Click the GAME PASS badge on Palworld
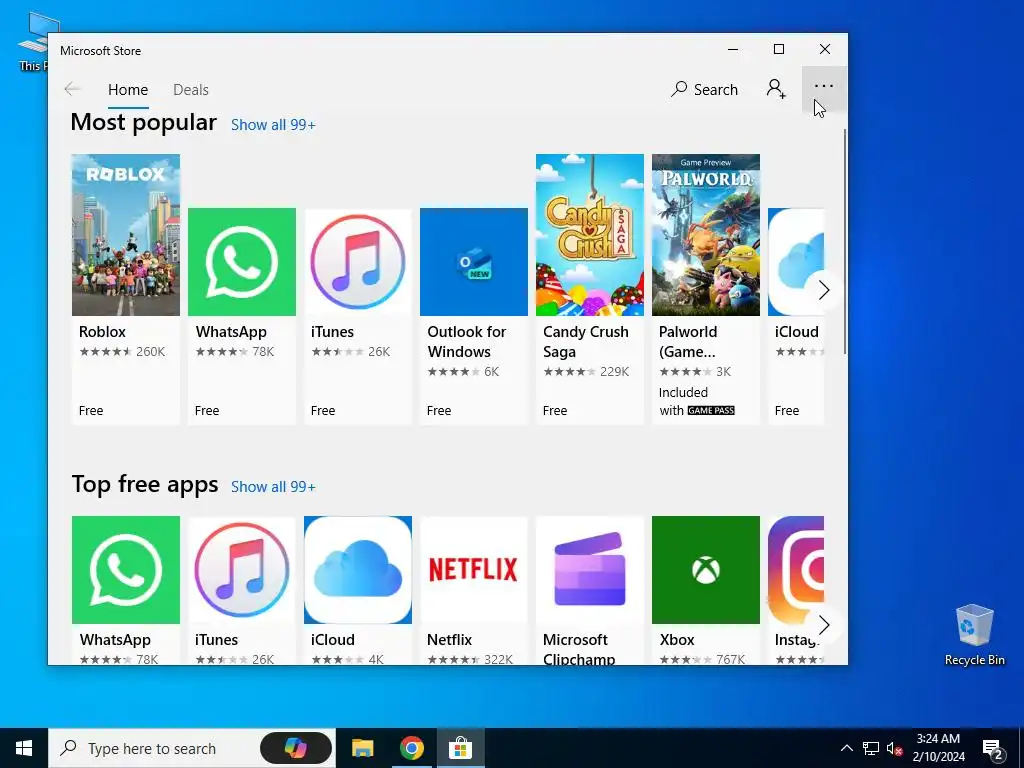This screenshot has width=1024, height=768. (711, 411)
